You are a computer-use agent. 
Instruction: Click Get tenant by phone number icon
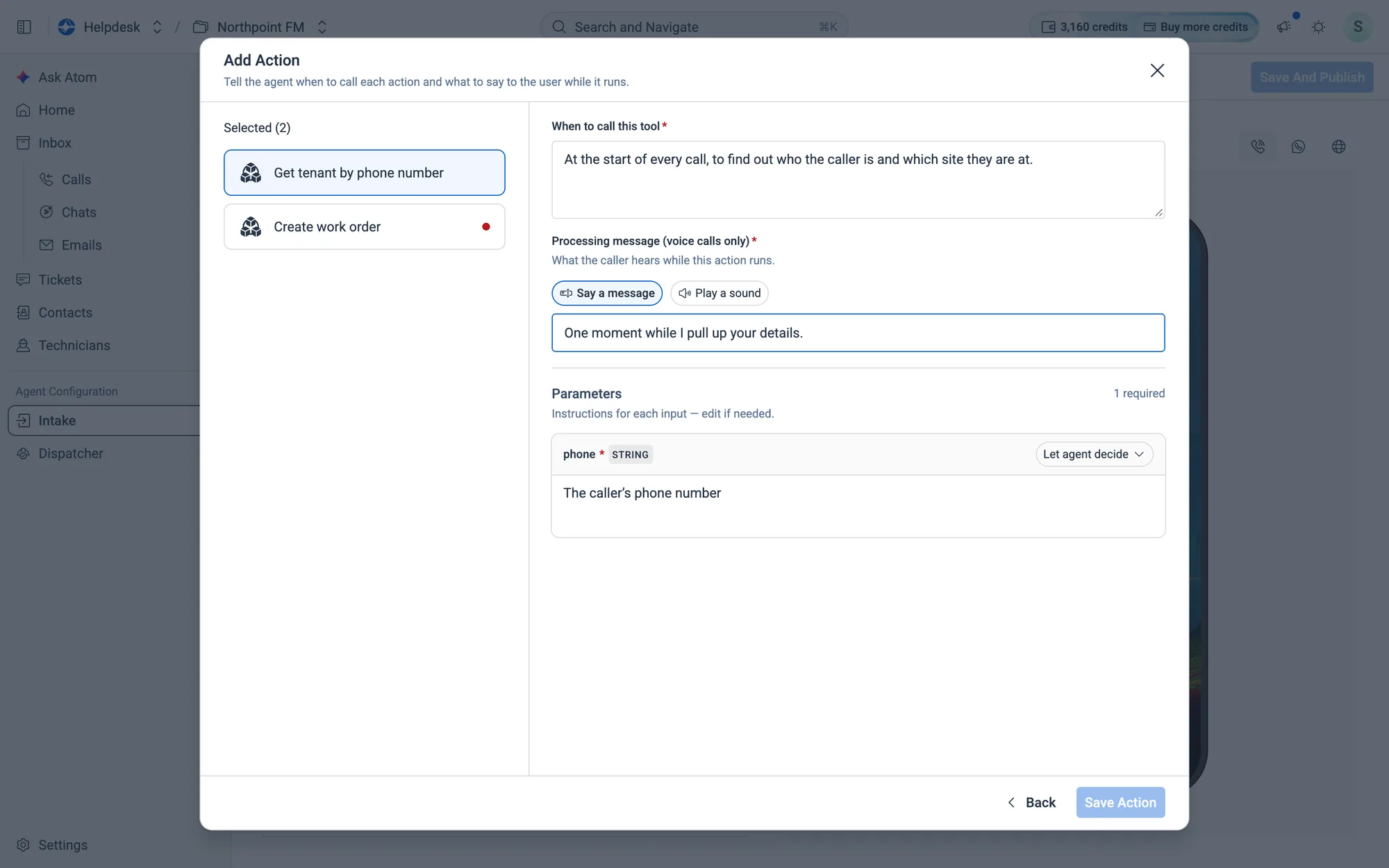(x=251, y=172)
